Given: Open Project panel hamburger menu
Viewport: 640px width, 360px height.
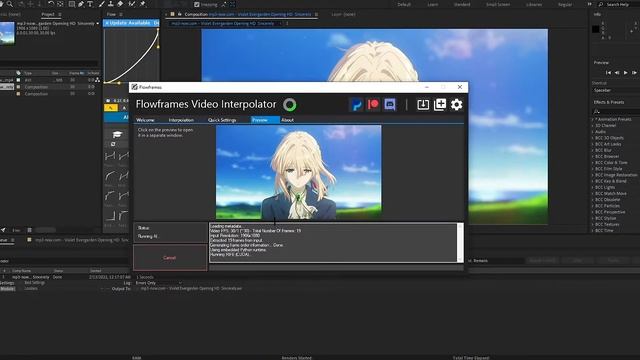Looking at the screenshot, I should 60,14.
